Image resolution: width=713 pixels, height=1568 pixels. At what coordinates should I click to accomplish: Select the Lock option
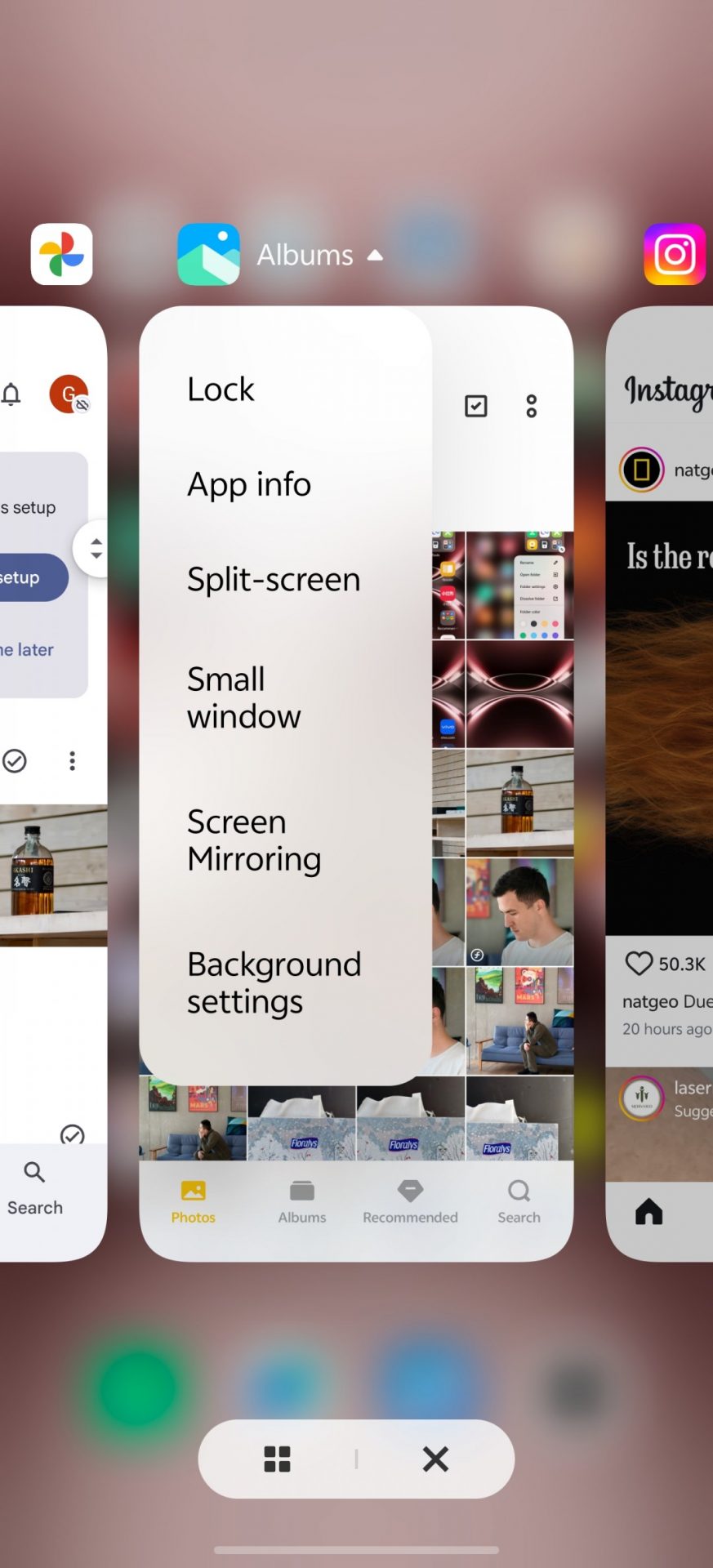[221, 390]
